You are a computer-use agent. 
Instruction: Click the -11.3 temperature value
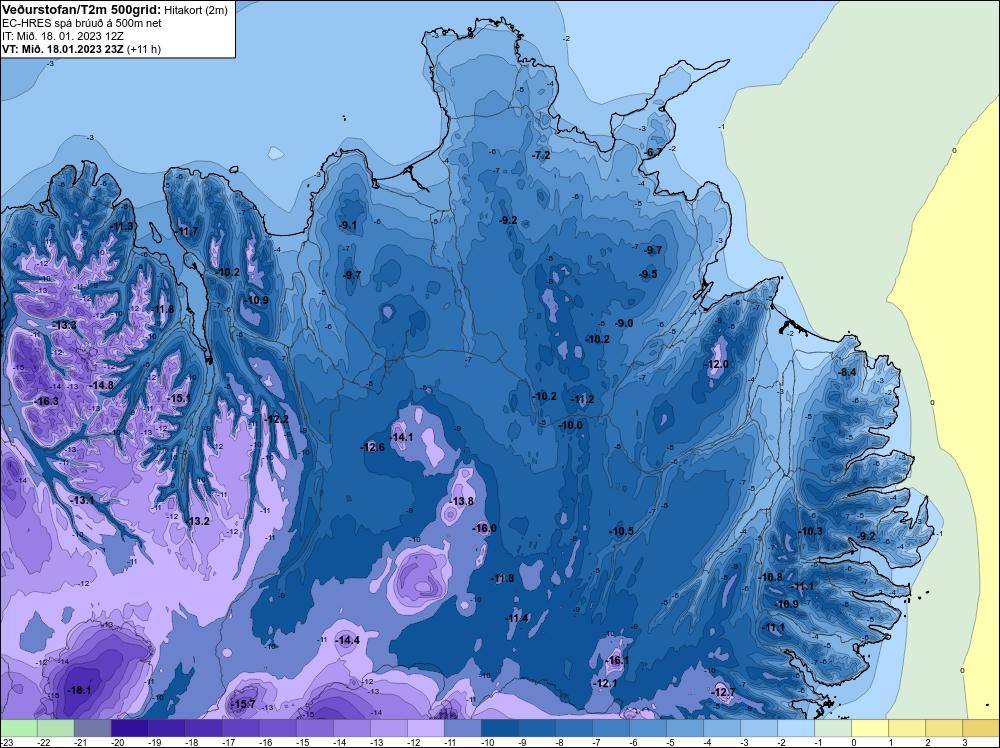point(122,226)
